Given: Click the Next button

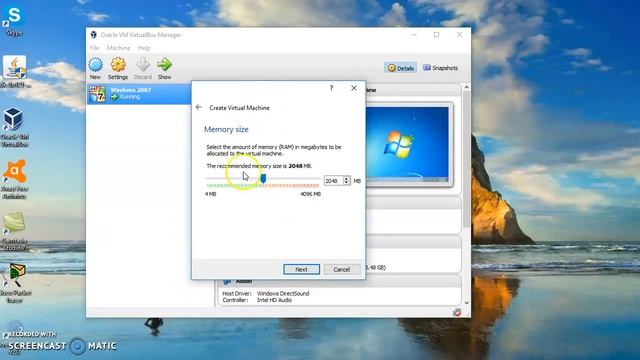Looking at the screenshot, I should pyautogui.click(x=301, y=269).
